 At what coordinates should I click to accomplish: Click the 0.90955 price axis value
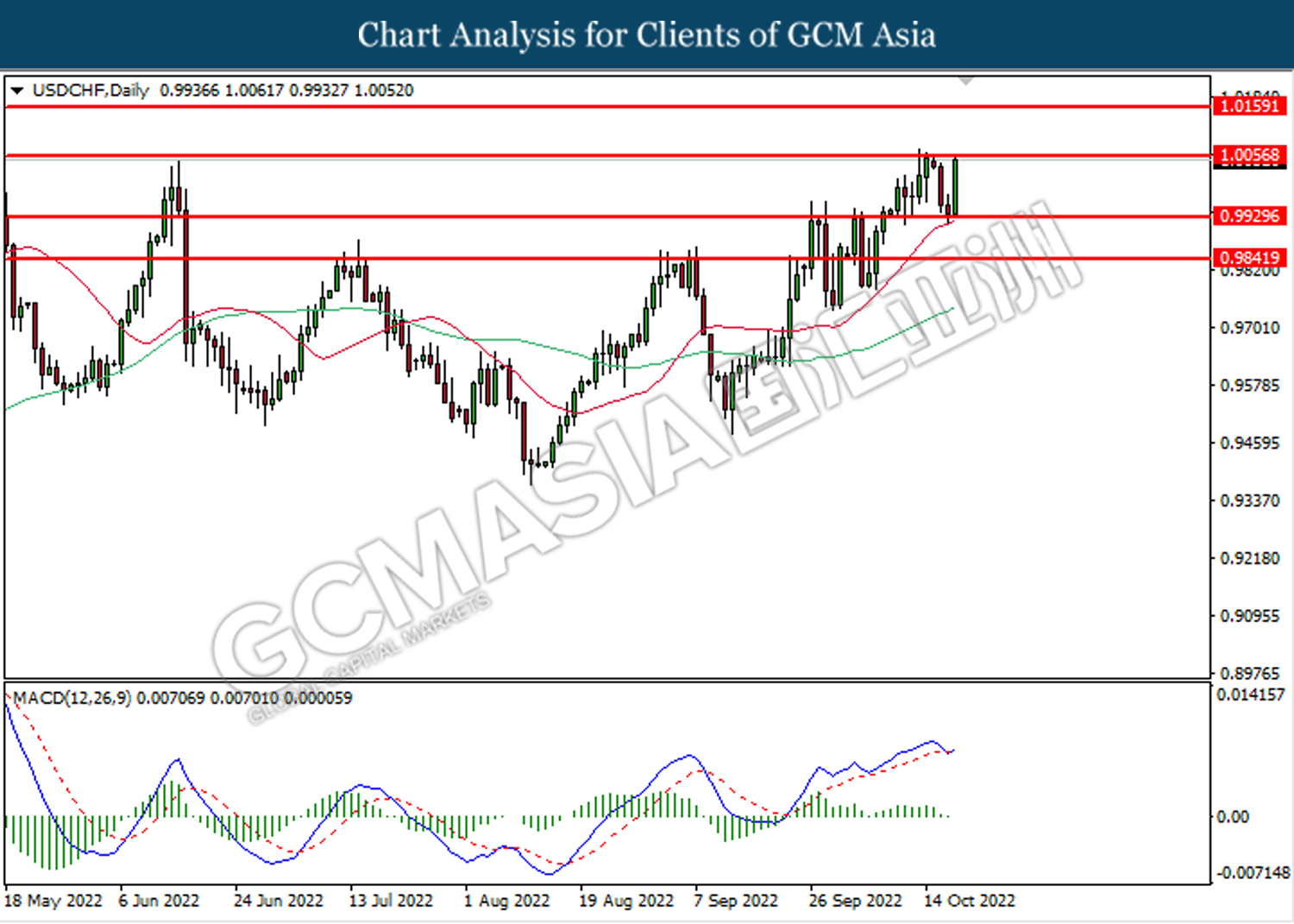pyautogui.click(x=1250, y=616)
